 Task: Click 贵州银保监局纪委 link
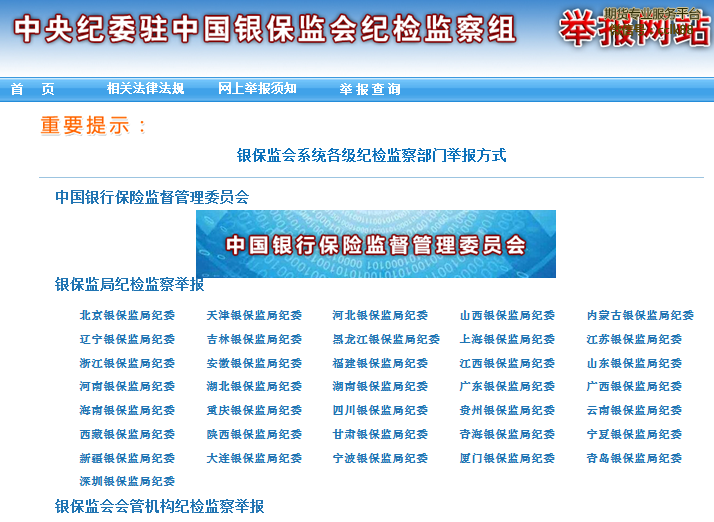[507, 410]
